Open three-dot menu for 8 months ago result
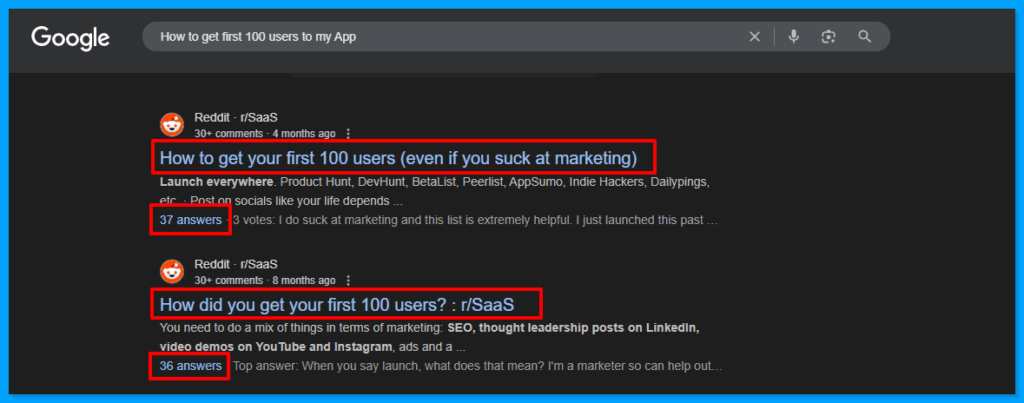This screenshot has width=1024, height=403. 348,281
